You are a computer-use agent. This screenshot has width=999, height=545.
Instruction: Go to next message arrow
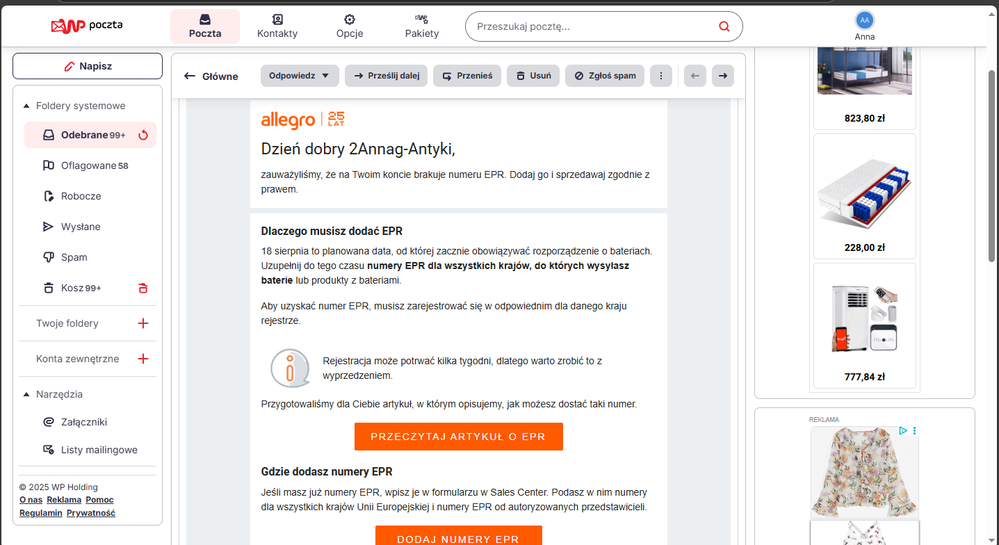[x=723, y=76]
